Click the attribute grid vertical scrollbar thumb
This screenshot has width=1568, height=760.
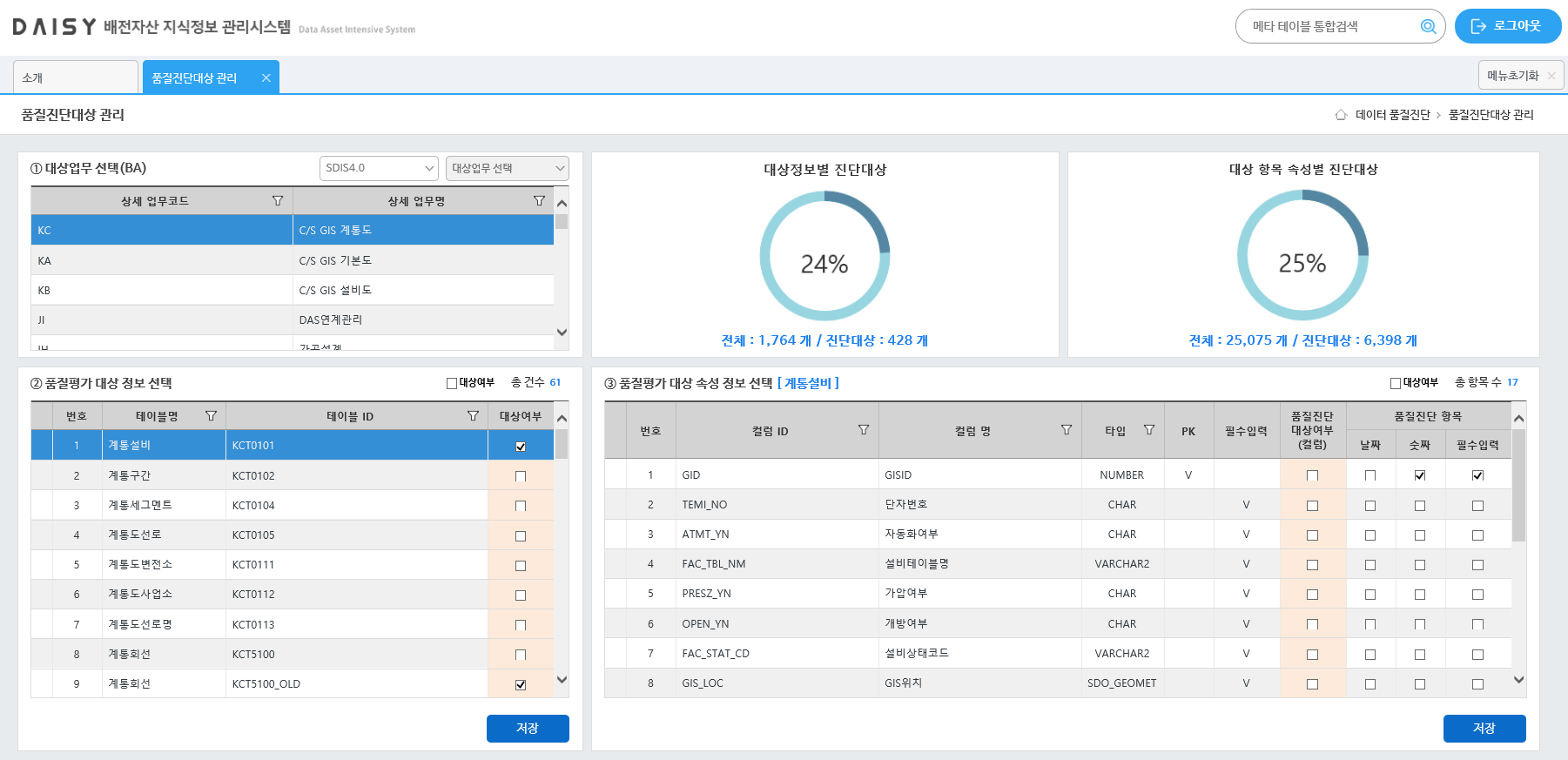(x=1518, y=486)
